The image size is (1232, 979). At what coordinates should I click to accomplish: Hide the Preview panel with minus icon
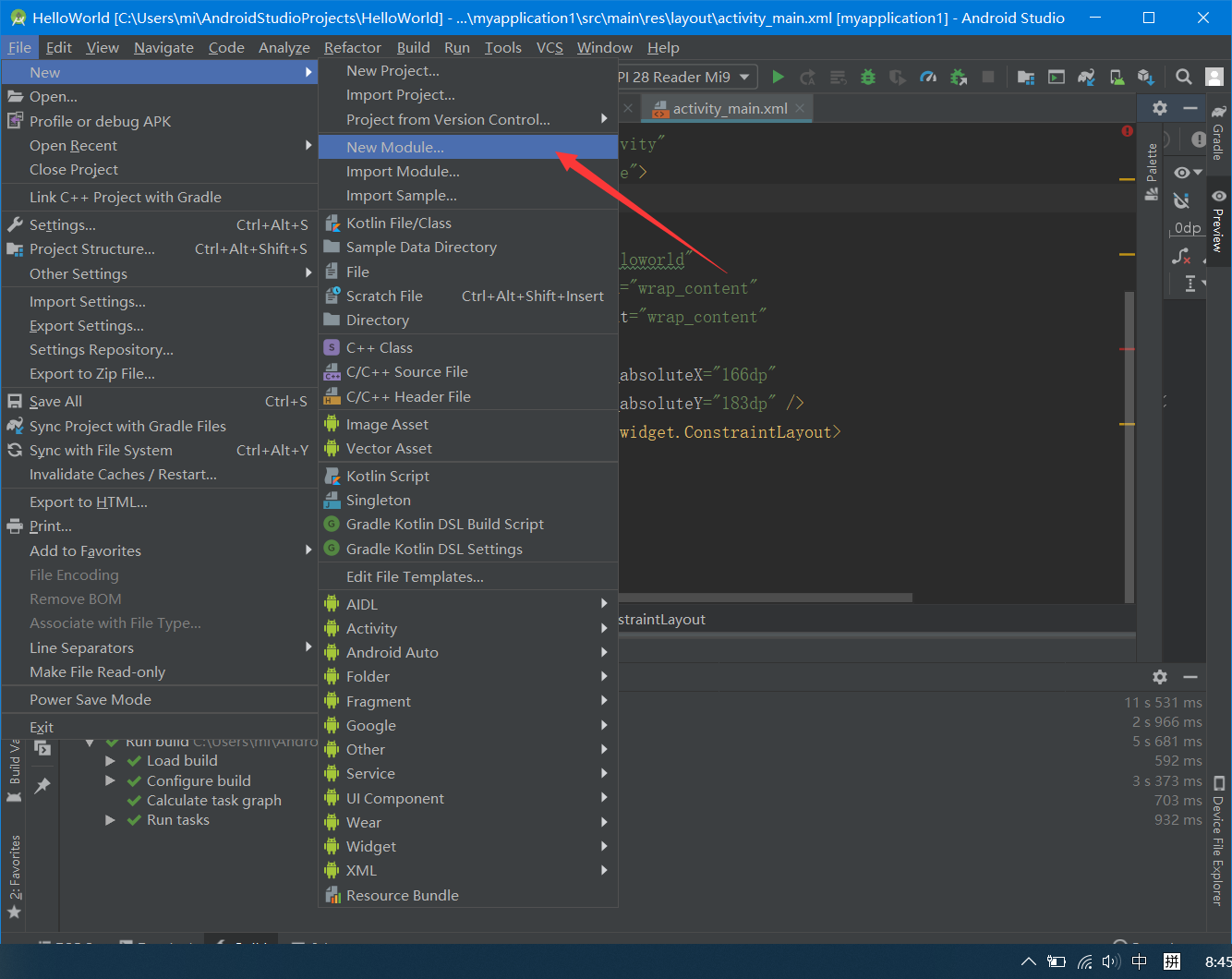click(1190, 108)
